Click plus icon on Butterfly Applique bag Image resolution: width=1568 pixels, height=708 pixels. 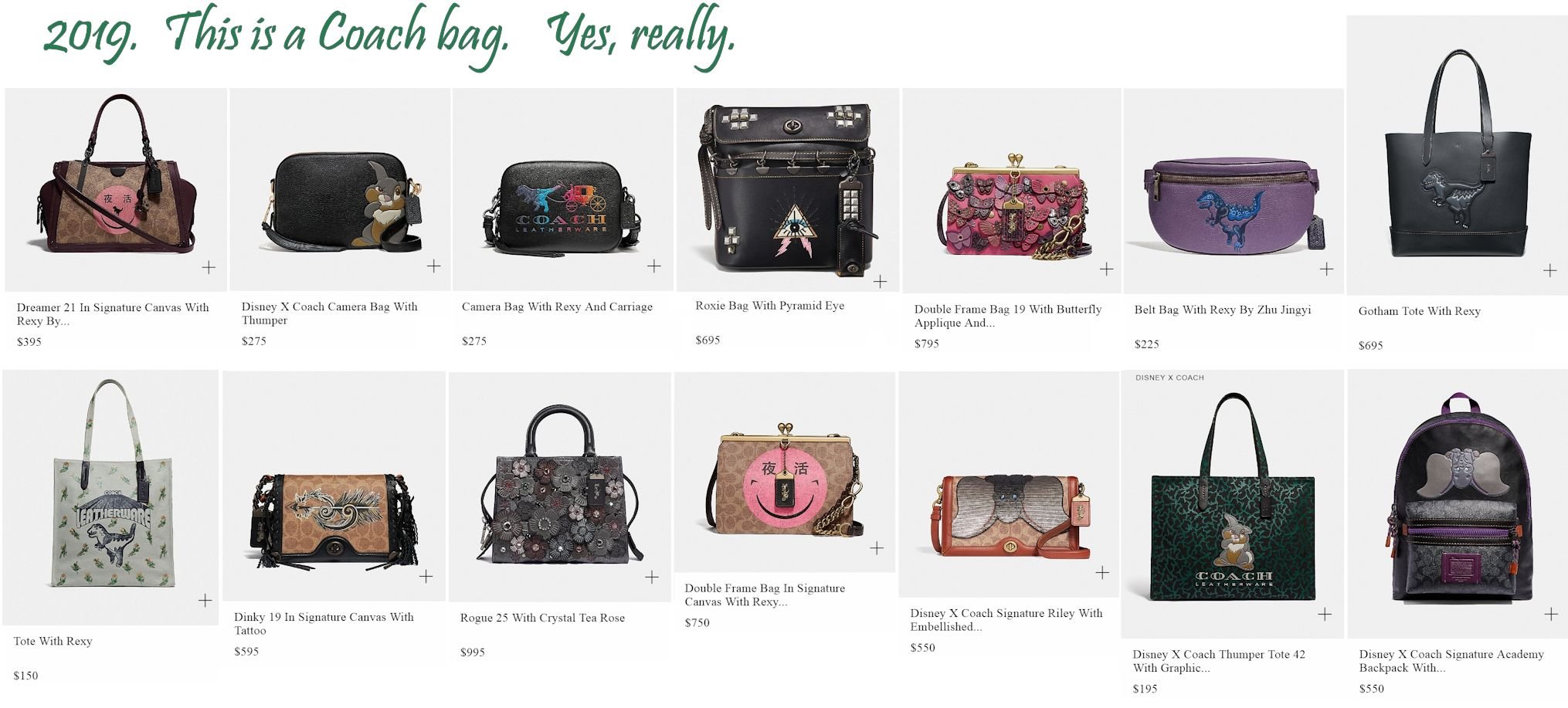coord(1106,269)
